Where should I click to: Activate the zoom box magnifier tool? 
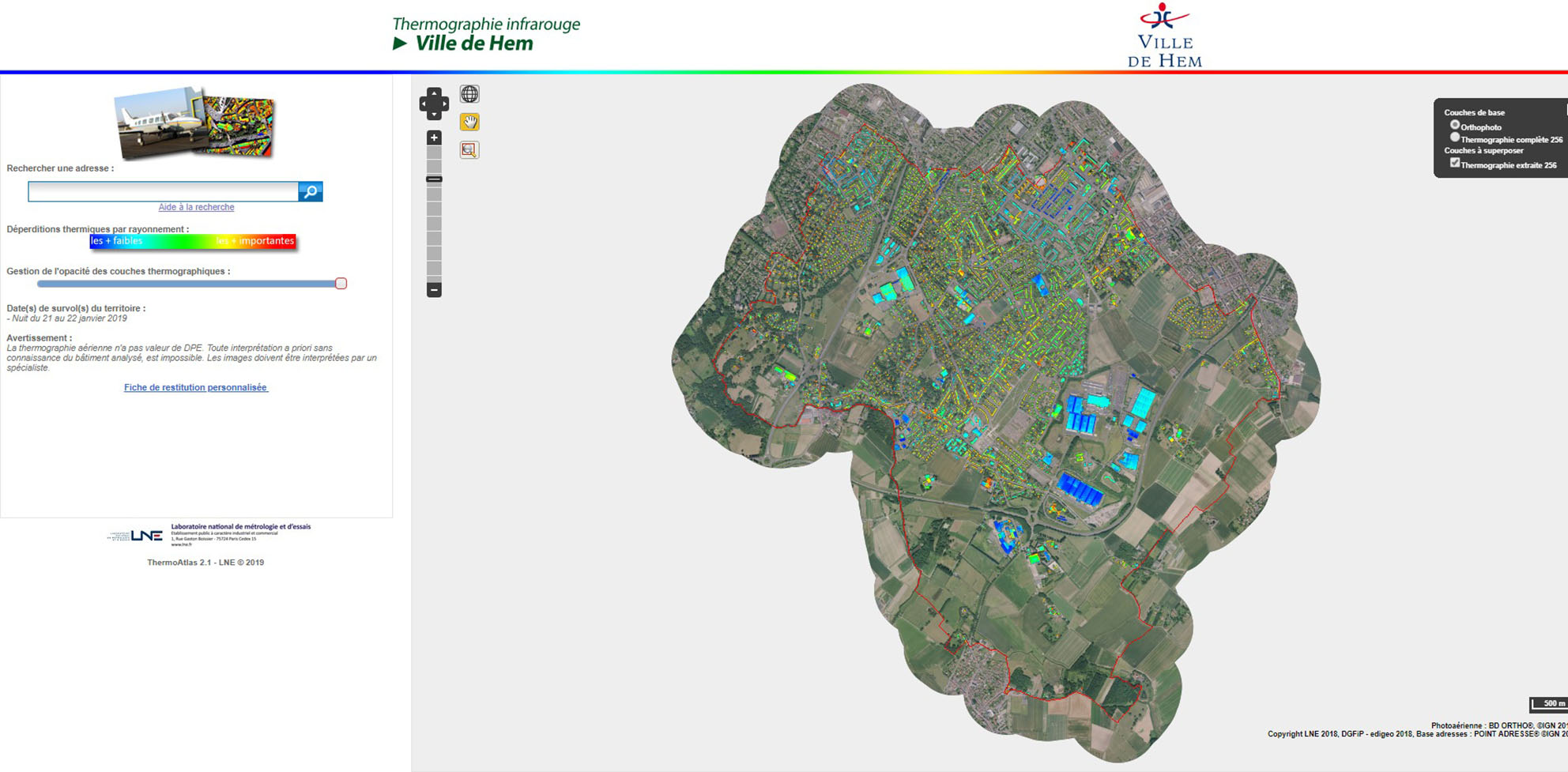click(x=469, y=150)
